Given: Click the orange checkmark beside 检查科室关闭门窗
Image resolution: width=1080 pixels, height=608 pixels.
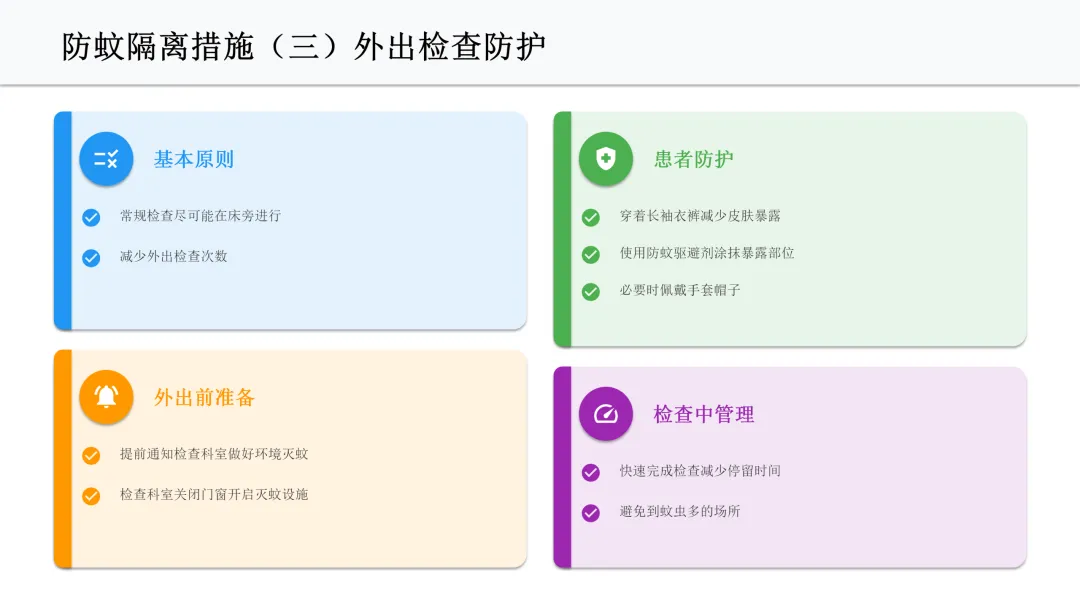Looking at the screenshot, I should pos(91,495).
